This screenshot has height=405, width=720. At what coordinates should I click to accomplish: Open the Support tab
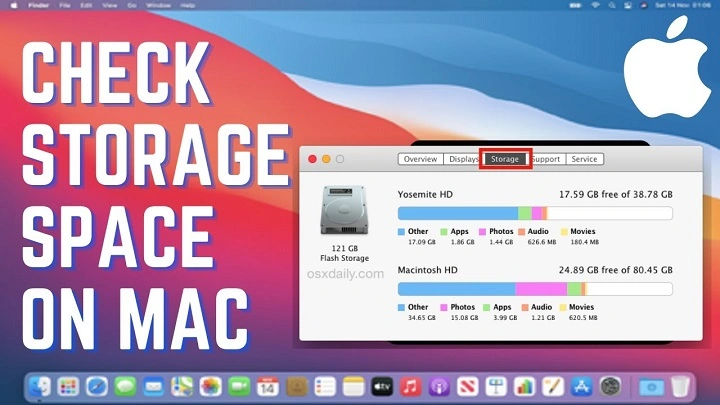[x=546, y=159]
